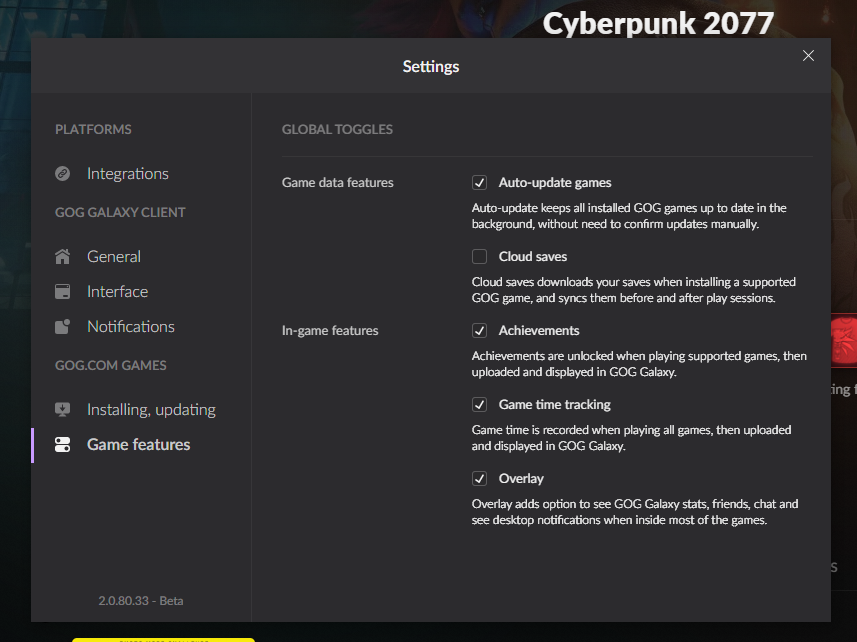Click the Cloud saves label
Image resolution: width=857 pixels, height=642 pixels.
[533, 256]
